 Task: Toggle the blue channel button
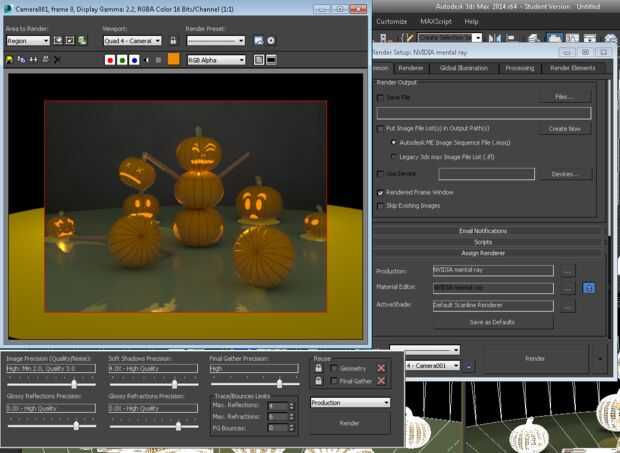coord(134,60)
